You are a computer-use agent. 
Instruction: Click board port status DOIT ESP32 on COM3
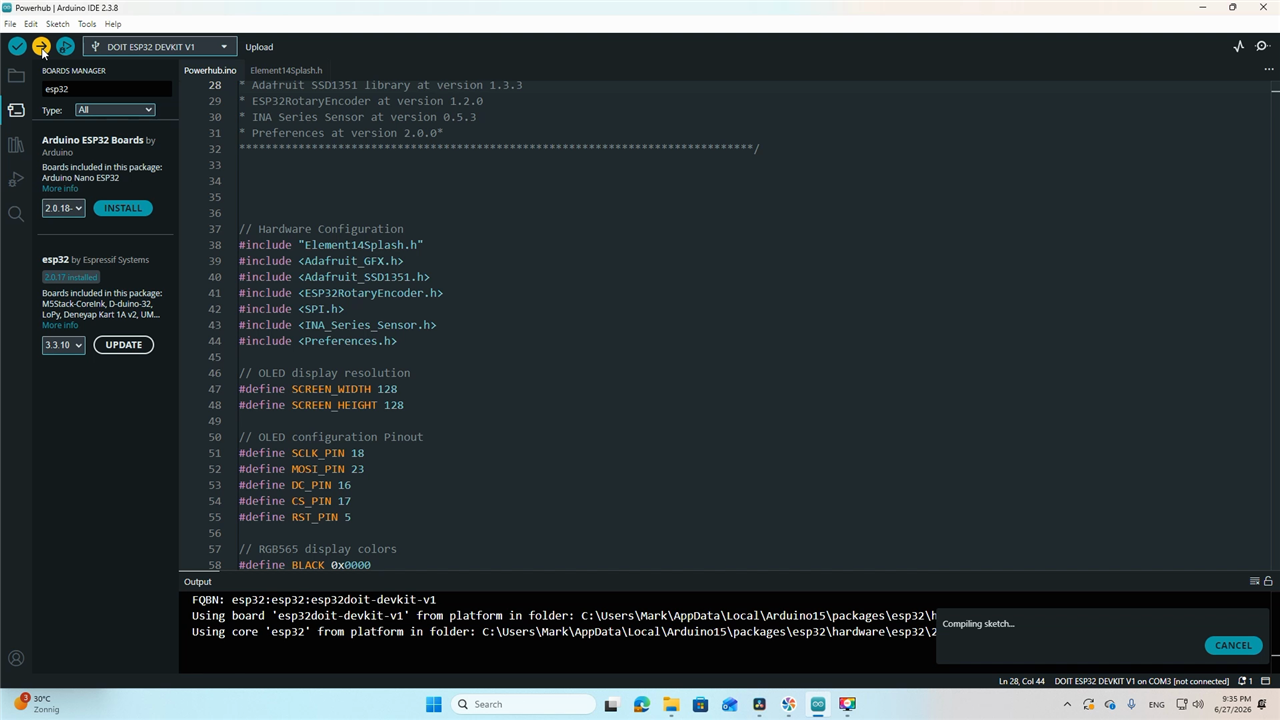click(1141, 681)
